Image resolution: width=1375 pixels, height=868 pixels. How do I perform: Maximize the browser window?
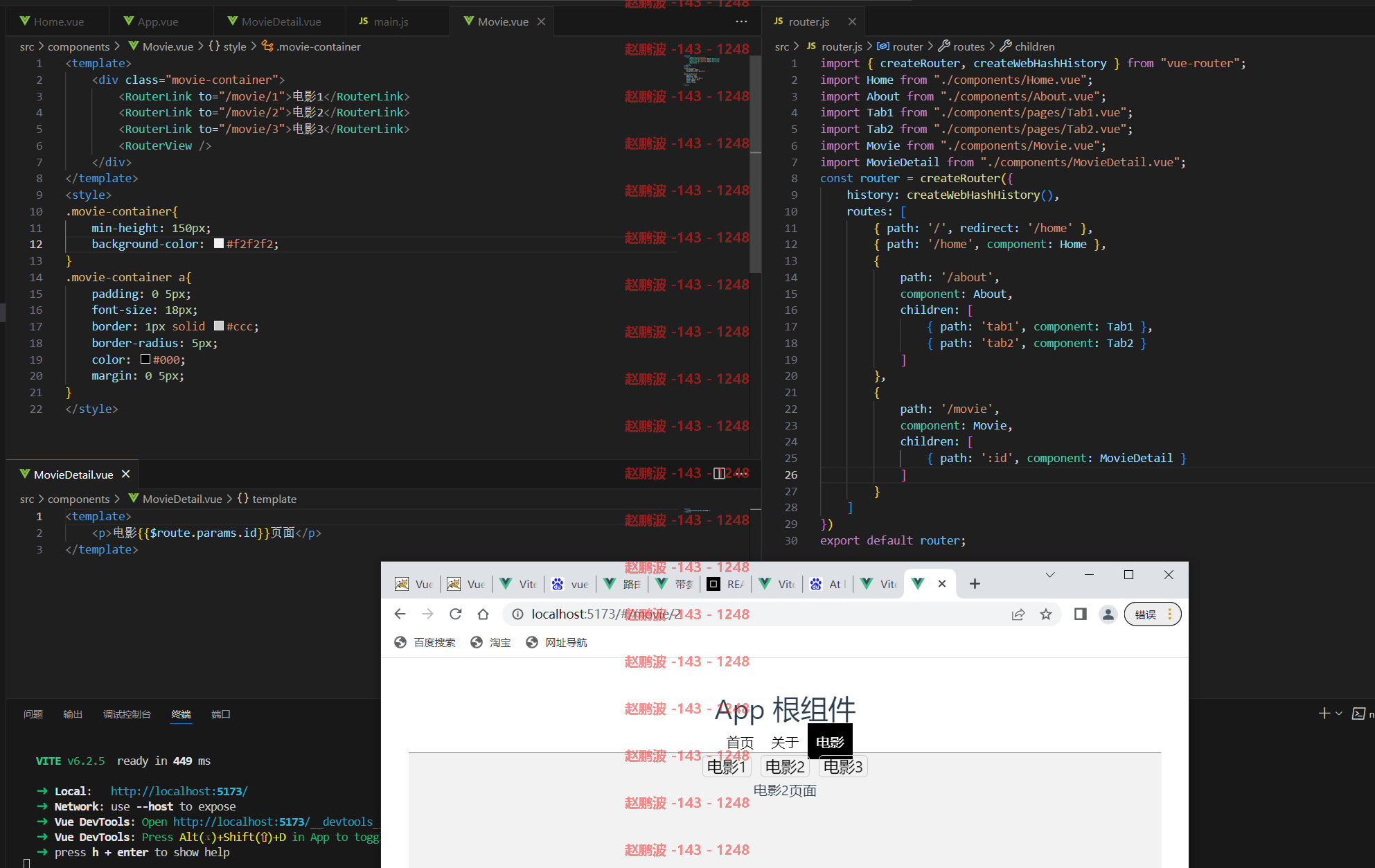pos(1128,575)
